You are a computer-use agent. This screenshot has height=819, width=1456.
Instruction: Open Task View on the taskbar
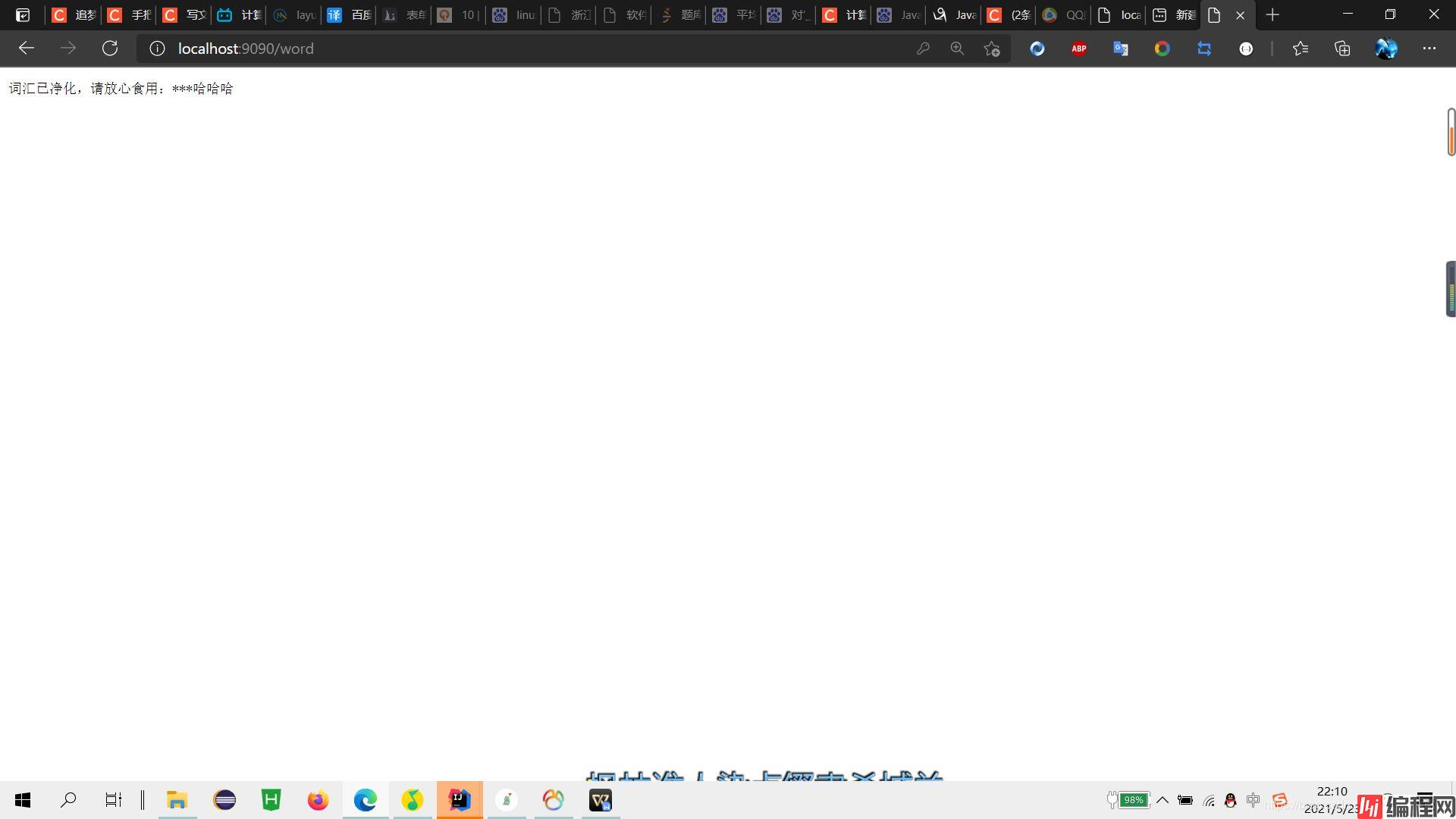(113, 800)
